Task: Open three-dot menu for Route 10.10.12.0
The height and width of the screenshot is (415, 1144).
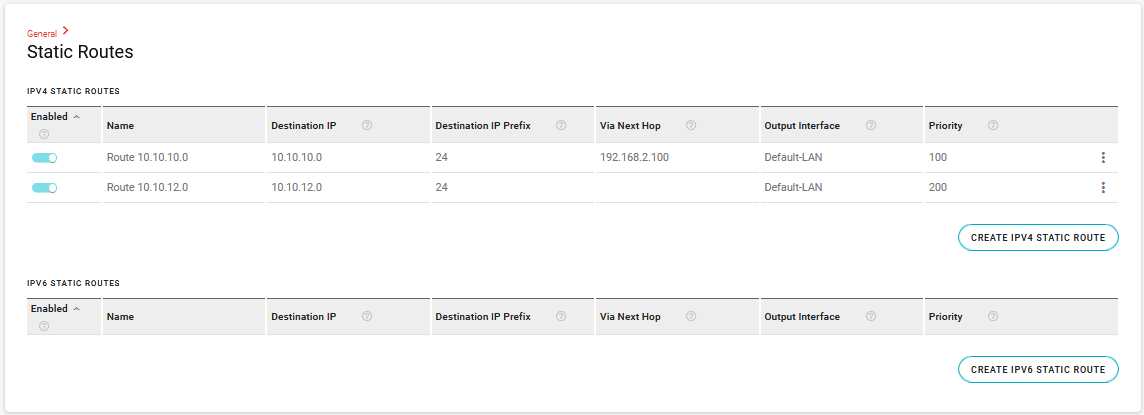Action: click(x=1103, y=188)
